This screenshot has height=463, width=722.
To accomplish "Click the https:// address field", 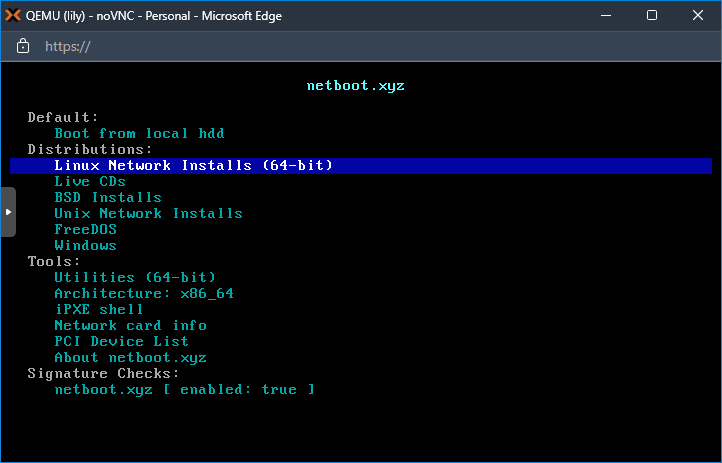I will point(68,46).
